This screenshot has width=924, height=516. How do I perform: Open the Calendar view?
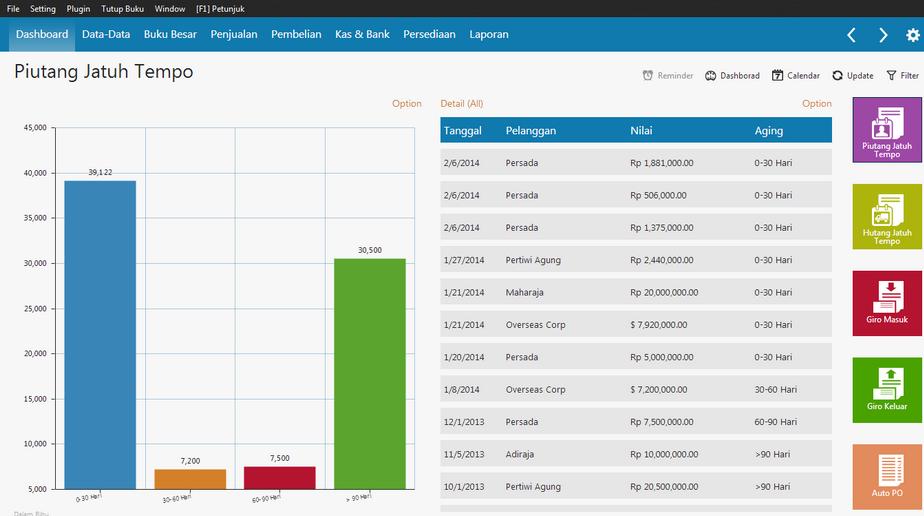click(795, 76)
